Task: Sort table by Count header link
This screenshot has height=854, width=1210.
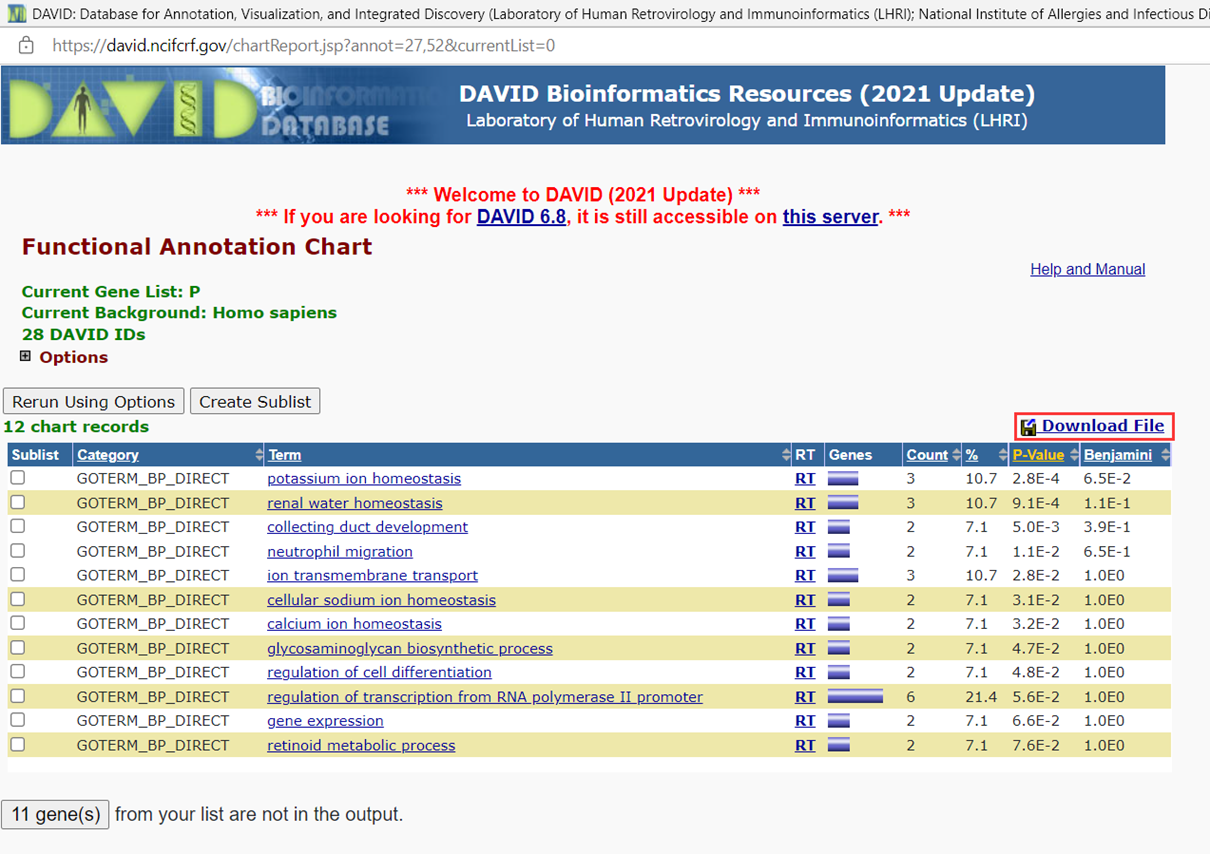Action: [927, 455]
